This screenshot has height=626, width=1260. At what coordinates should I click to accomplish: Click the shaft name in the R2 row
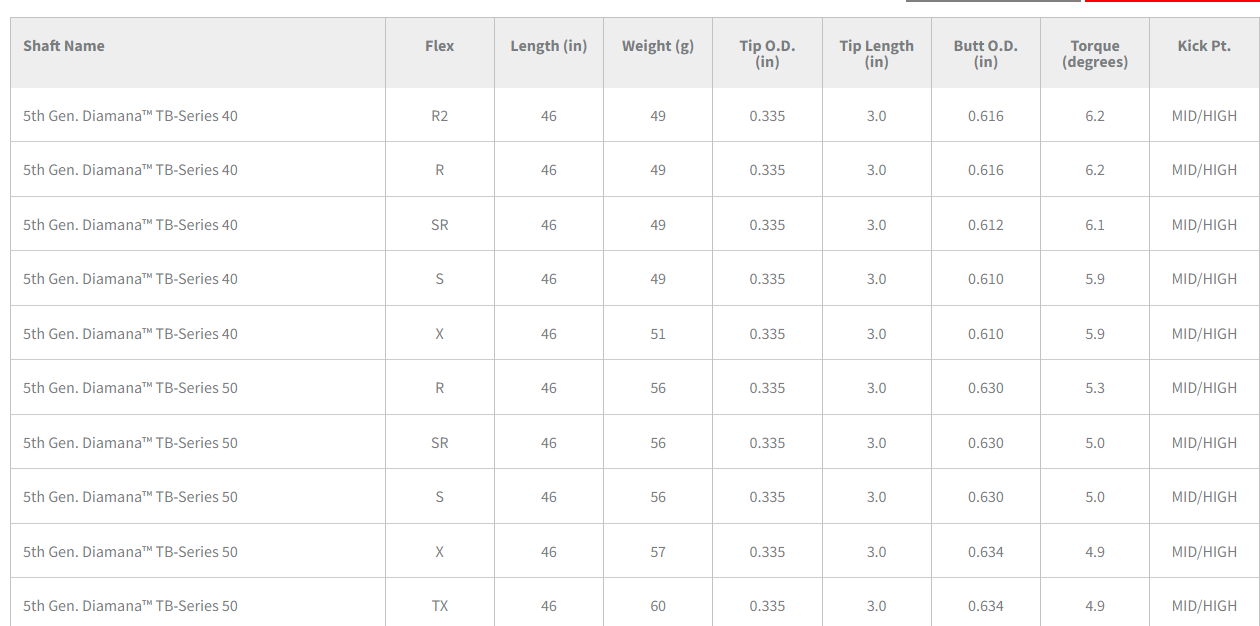tap(130, 116)
